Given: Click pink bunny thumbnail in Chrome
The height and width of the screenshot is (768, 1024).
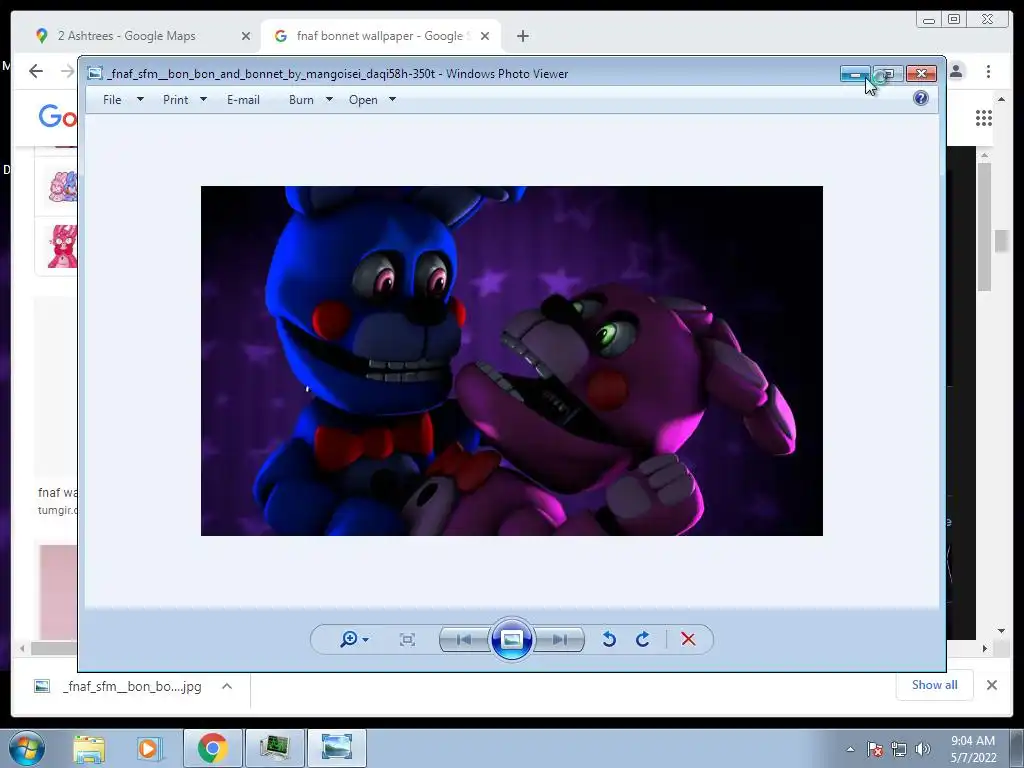Looking at the screenshot, I should pyautogui.click(x=62, y=246).
